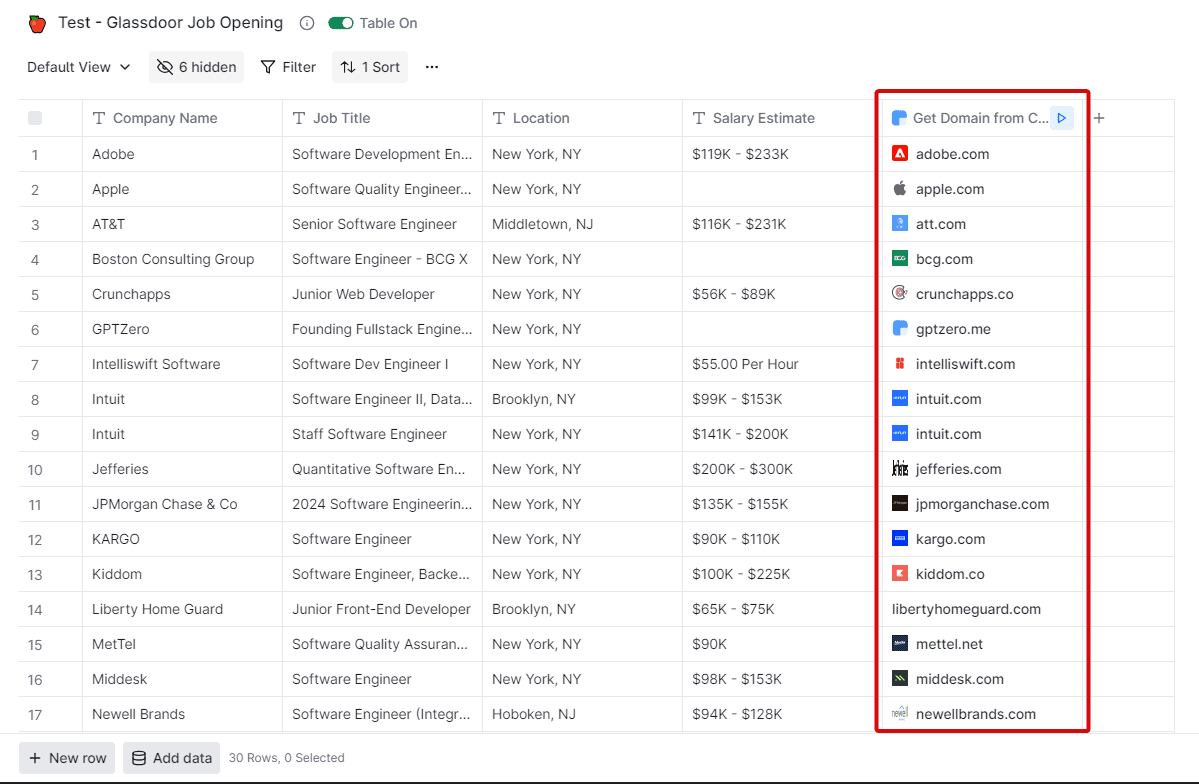Click the Intuit logo in row 9
1199x784 pixels.
(900, 434)
